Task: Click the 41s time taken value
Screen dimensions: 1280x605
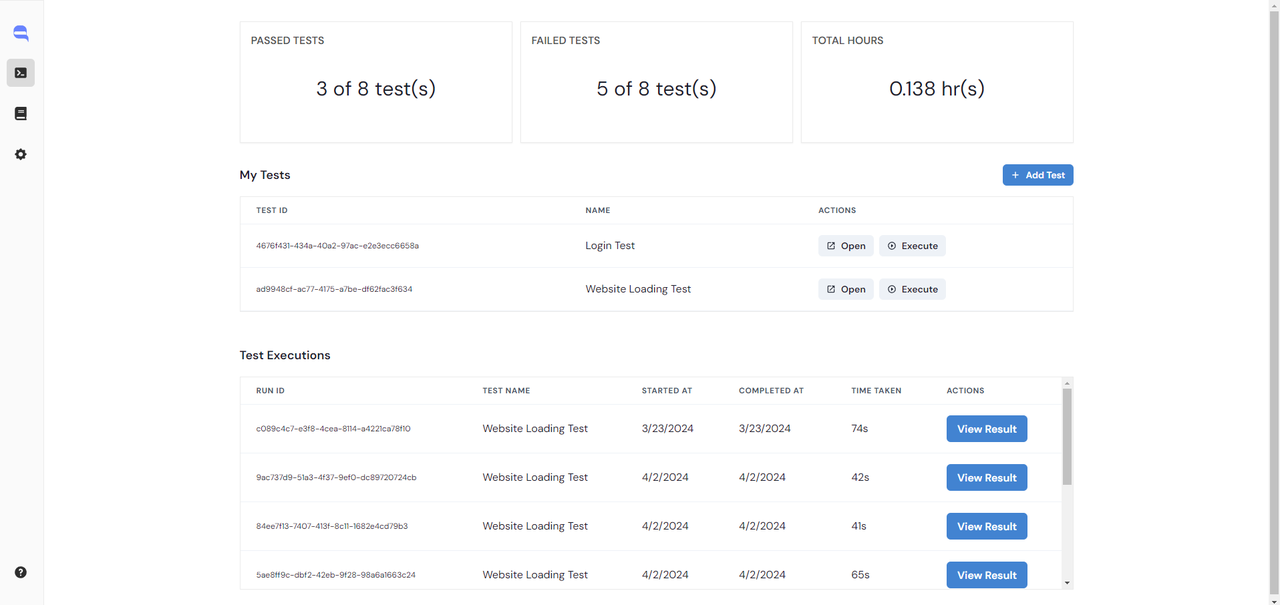Action: coord(859,527)
